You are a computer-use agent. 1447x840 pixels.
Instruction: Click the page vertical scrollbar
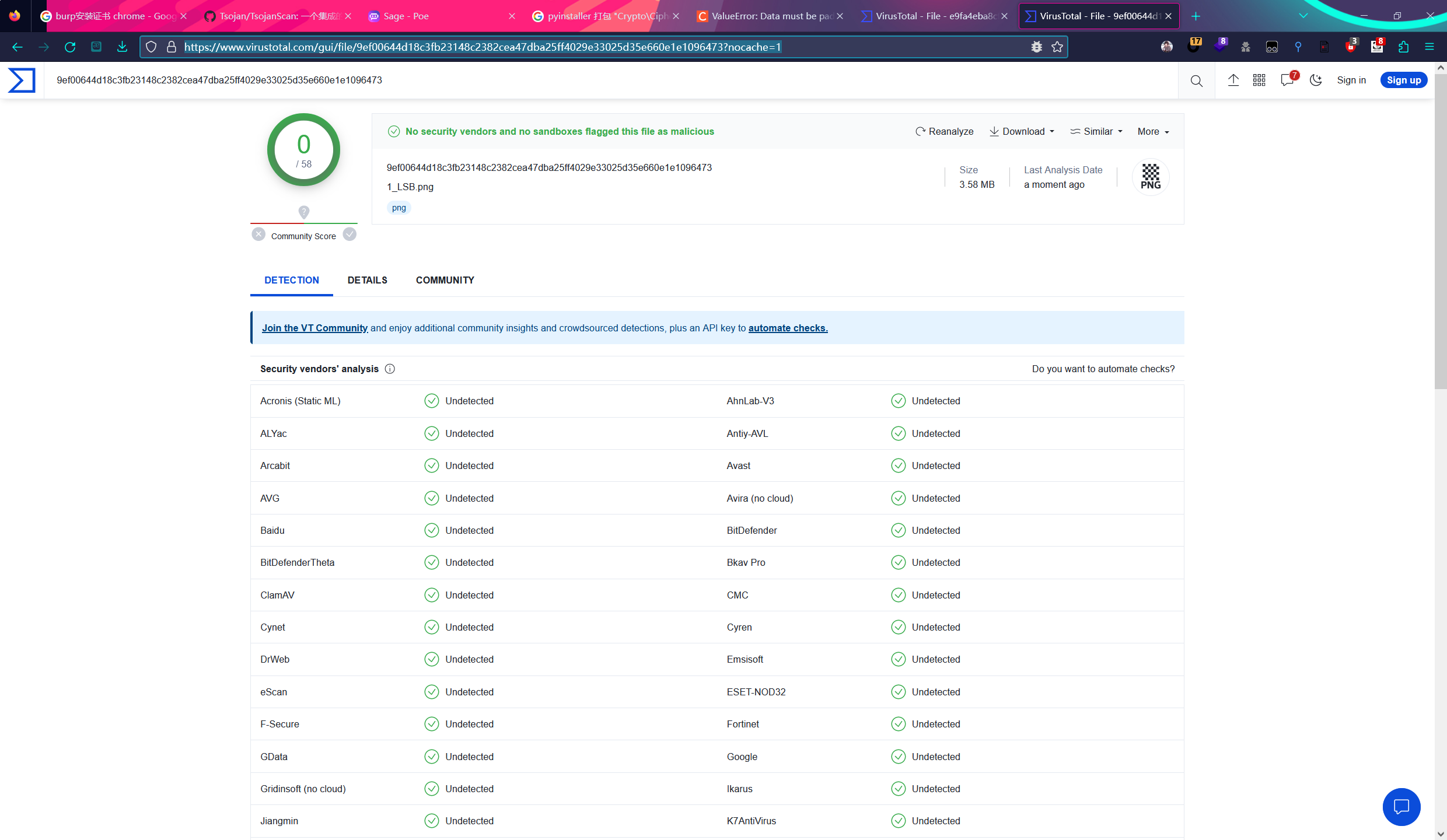[x=1441, y=230]
